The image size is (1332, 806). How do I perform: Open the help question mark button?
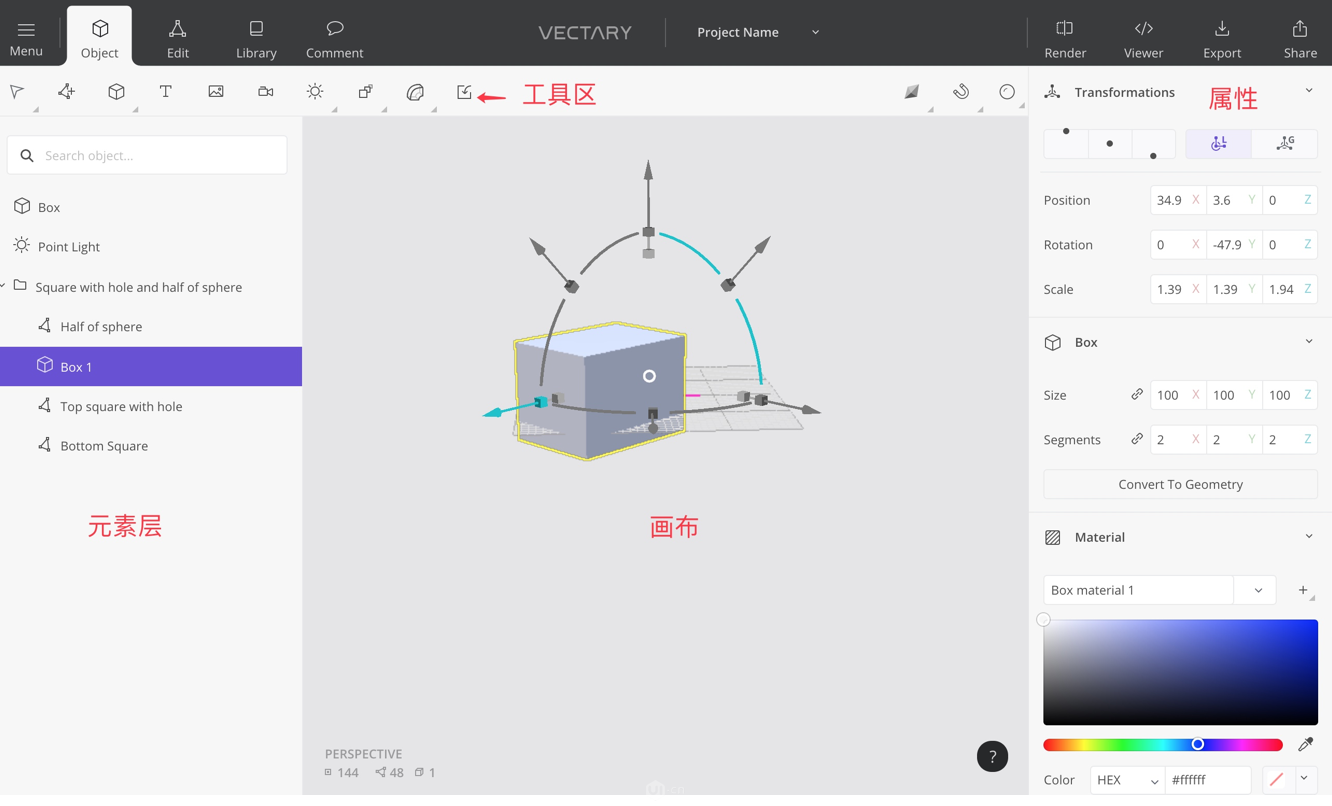(x=992, y=756)
